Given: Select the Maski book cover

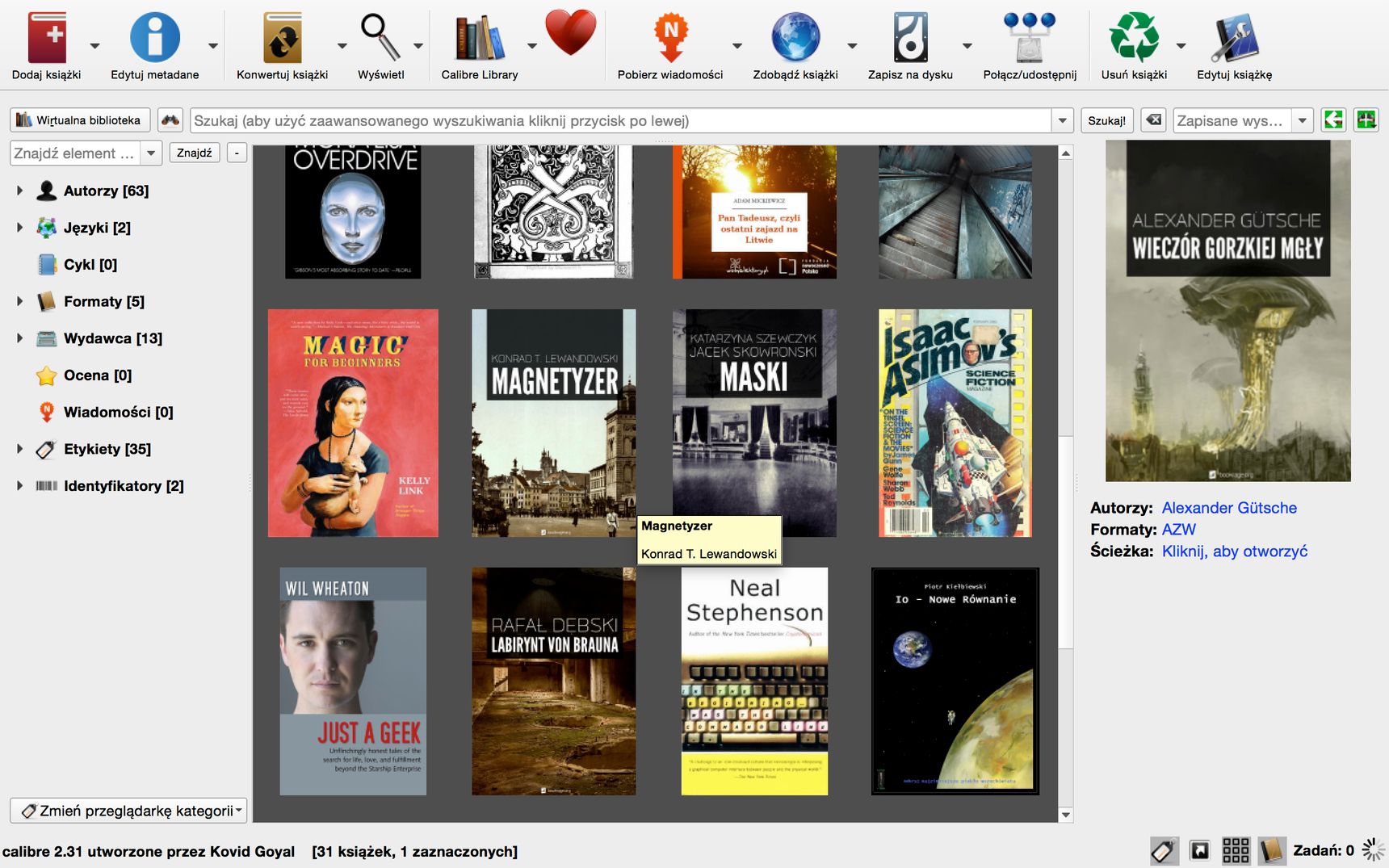Looking at the screenshot, I should pyautogui.click(x=754, y=423).
